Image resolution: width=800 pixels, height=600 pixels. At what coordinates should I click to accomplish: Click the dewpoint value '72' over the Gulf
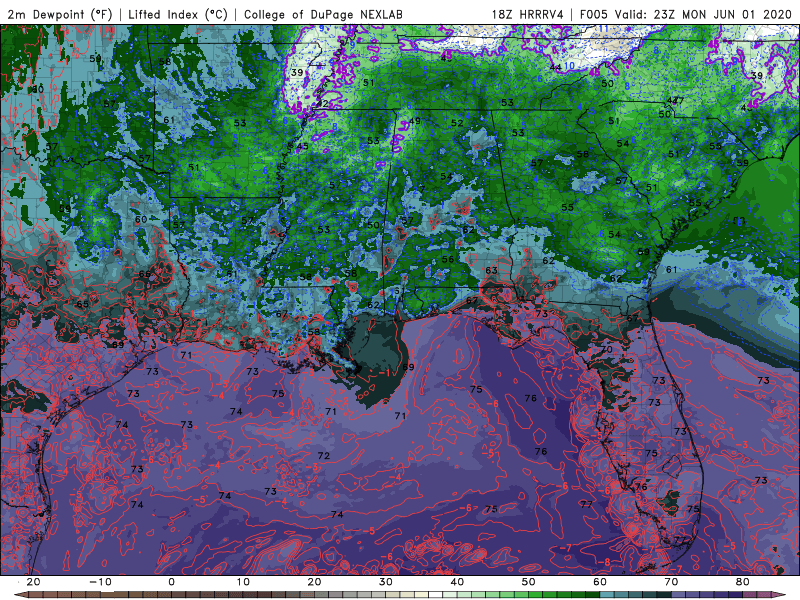click(x=324, y=456)
